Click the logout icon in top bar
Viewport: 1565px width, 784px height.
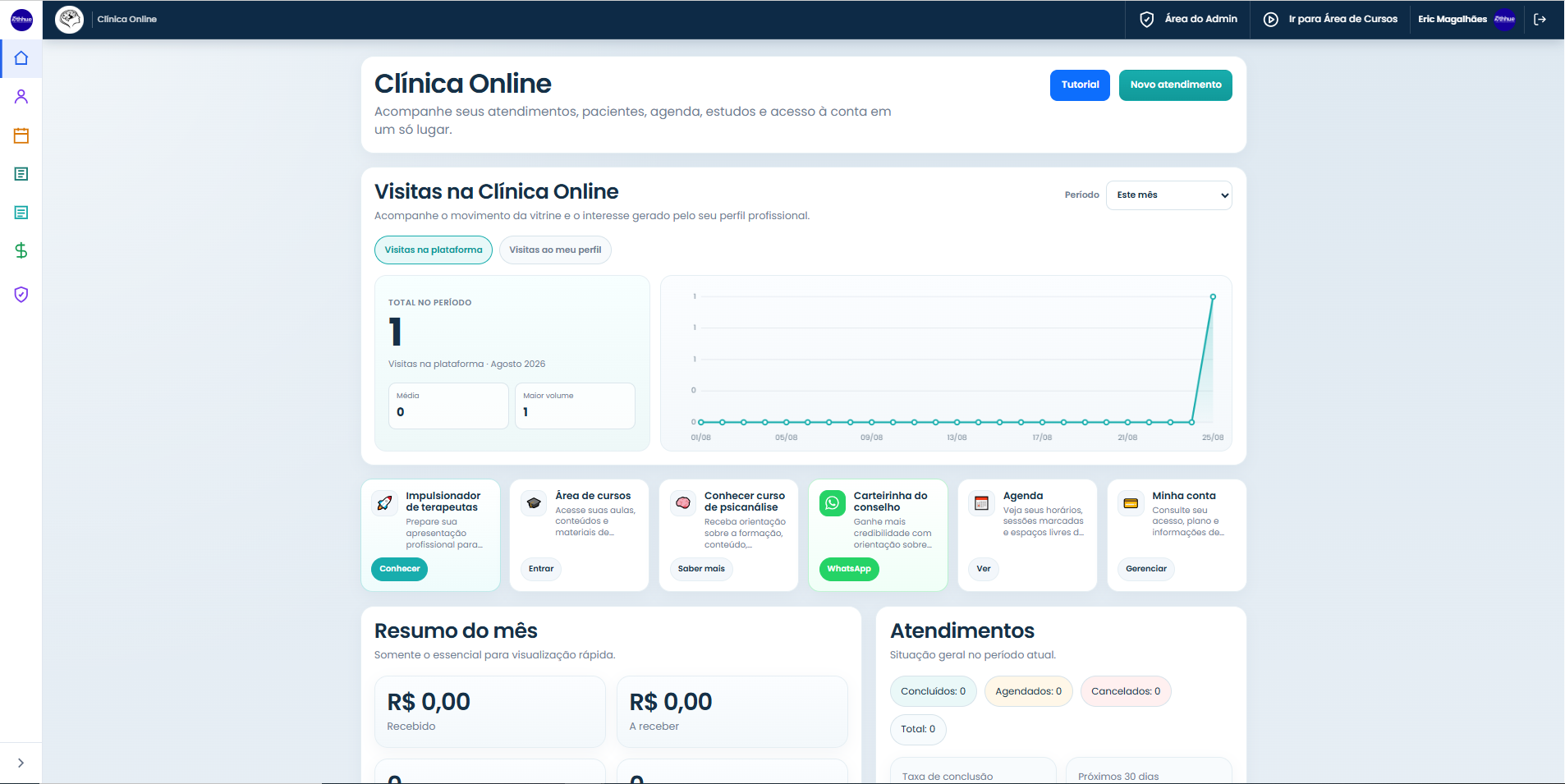pyautogui.click(x=1540, y=20)
